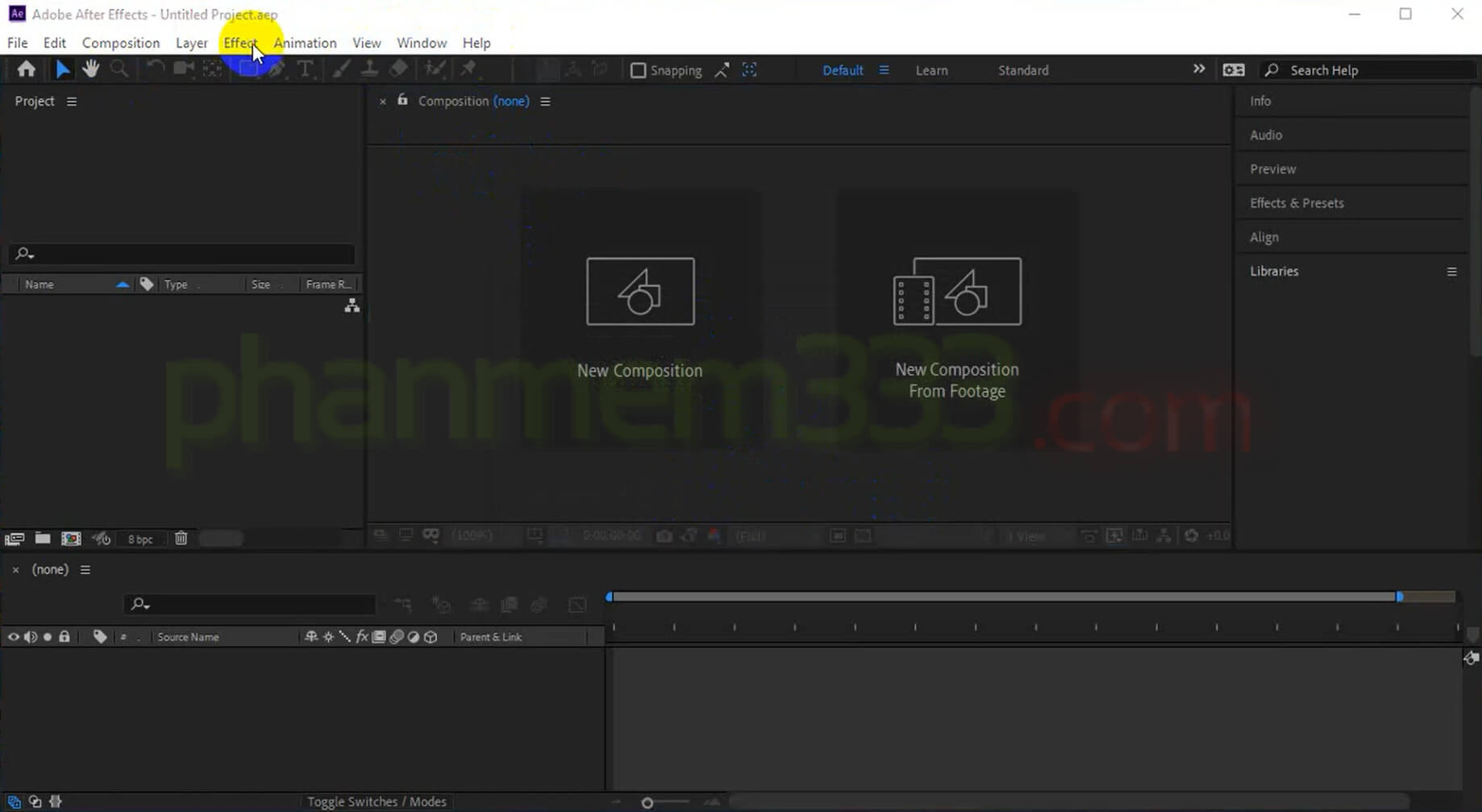Switch to the Learn workspace

pyautogui.click(x=931, y=70)
